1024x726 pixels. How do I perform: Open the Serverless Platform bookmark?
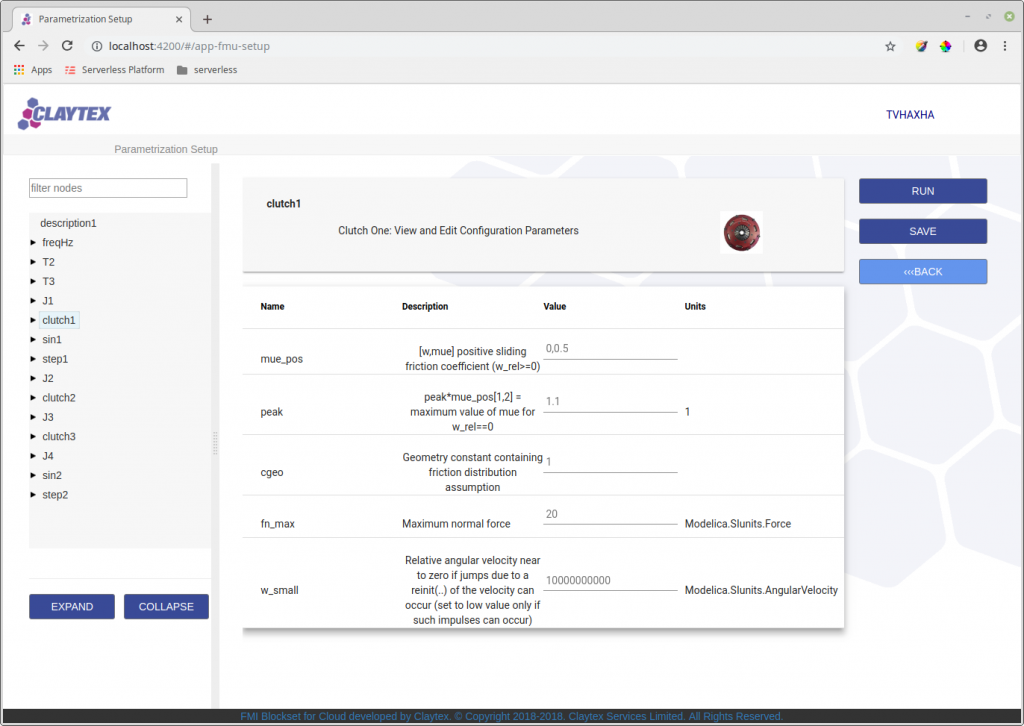pyautogui.click(x=115, y=70)
